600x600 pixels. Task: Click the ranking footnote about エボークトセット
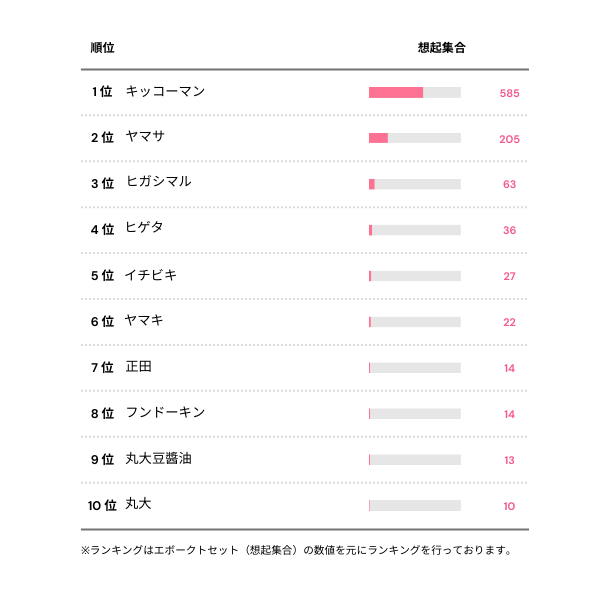296,550
